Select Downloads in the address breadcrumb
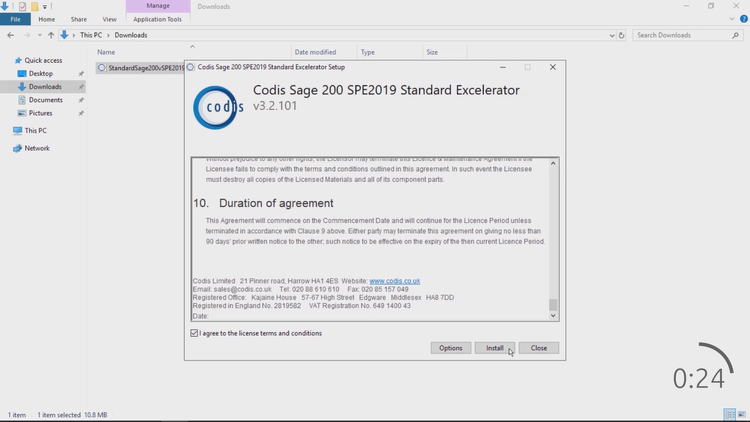 coord(131,35)
